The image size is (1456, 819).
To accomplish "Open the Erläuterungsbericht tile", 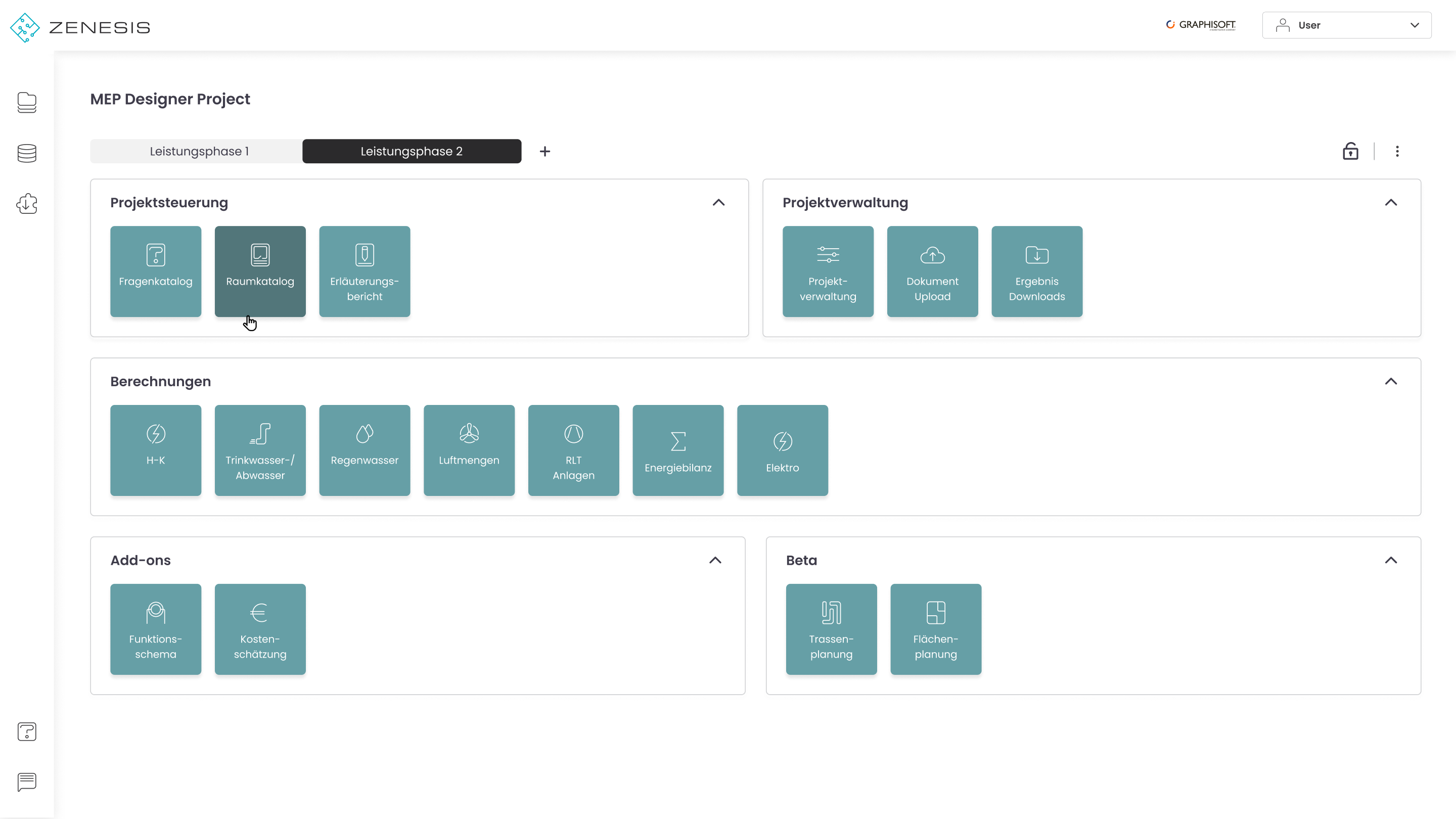I will point(365,271).
